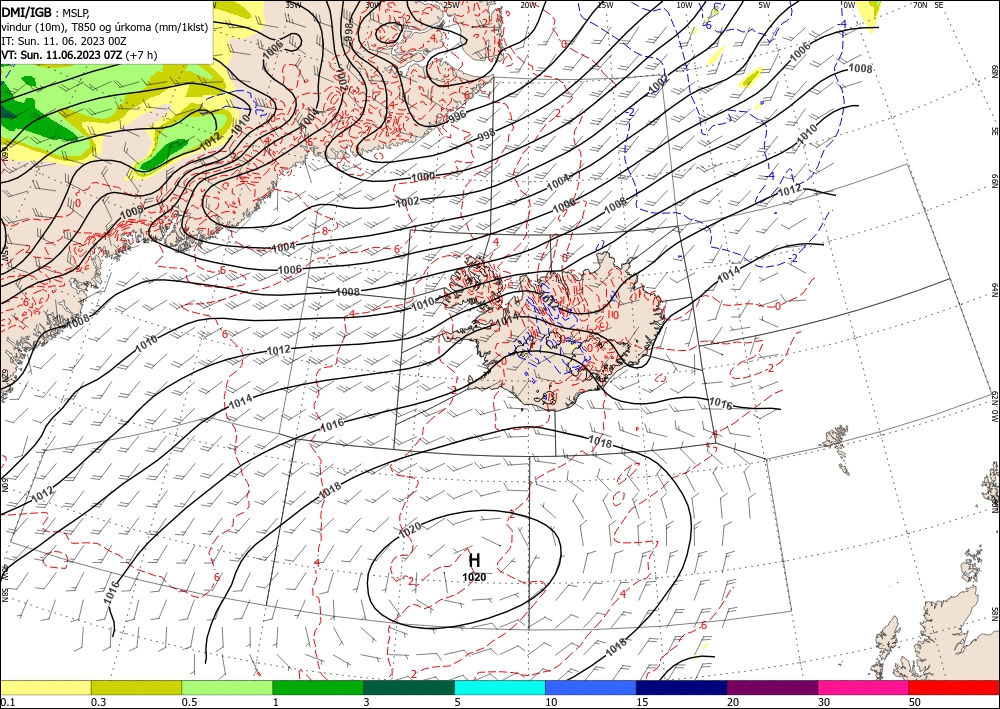Click the light green legend swatch
Image resolution: width=1000 pixels, height=709 pixels.
(x=227, y=687)
